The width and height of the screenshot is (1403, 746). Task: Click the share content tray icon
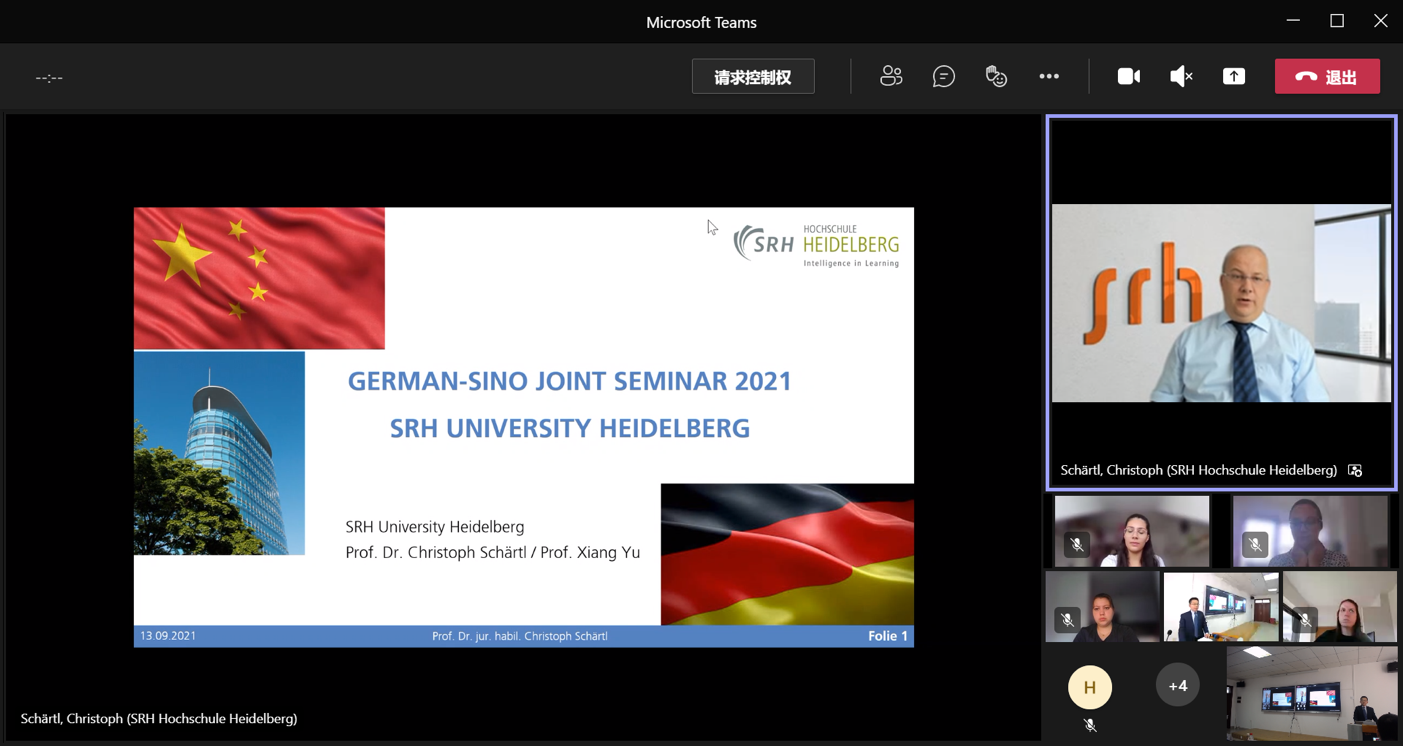pyautogui.click(x=1234, y=77)
